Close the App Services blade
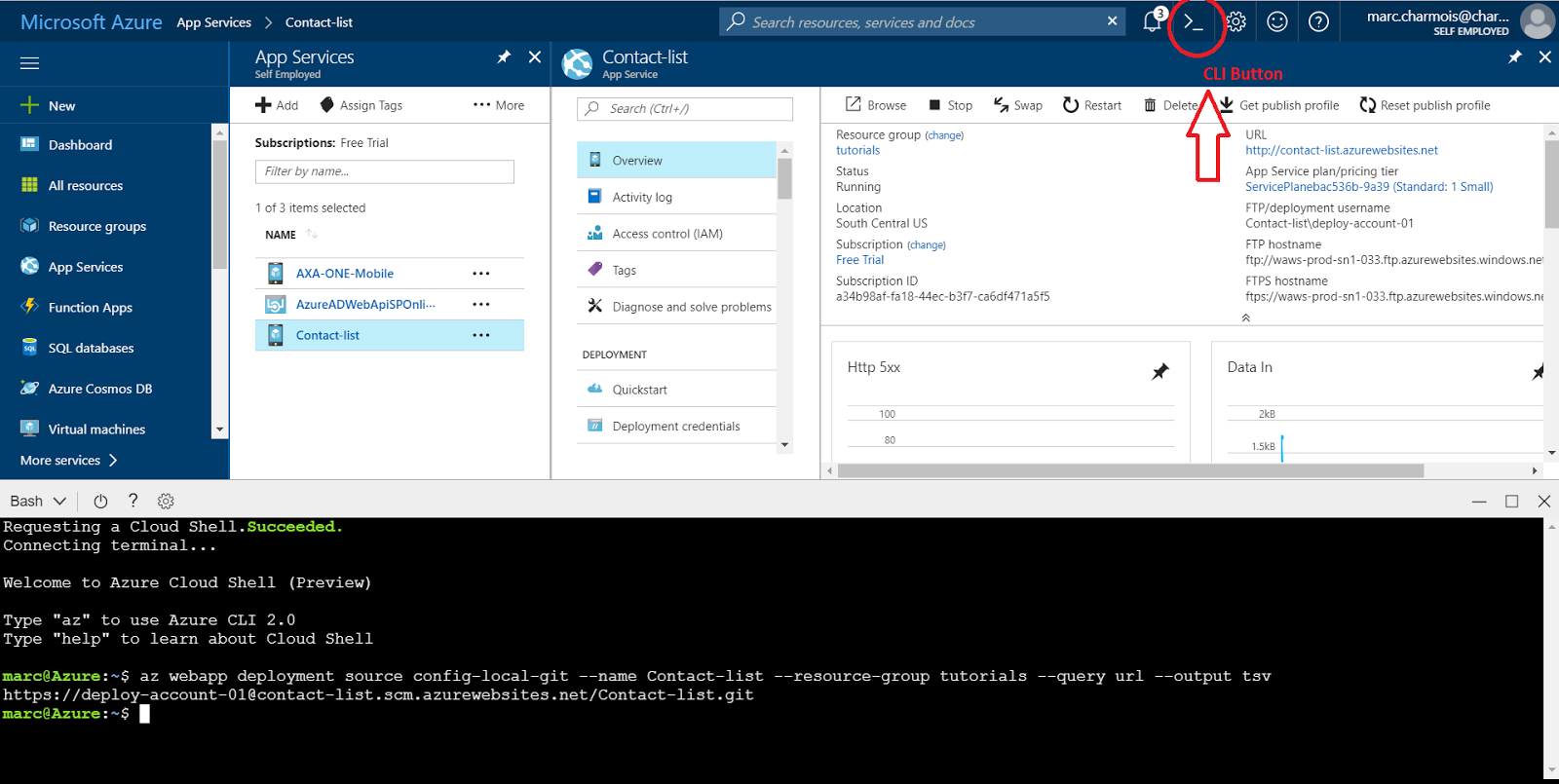The image size is (1559, 784). click(x=534, y=57)
